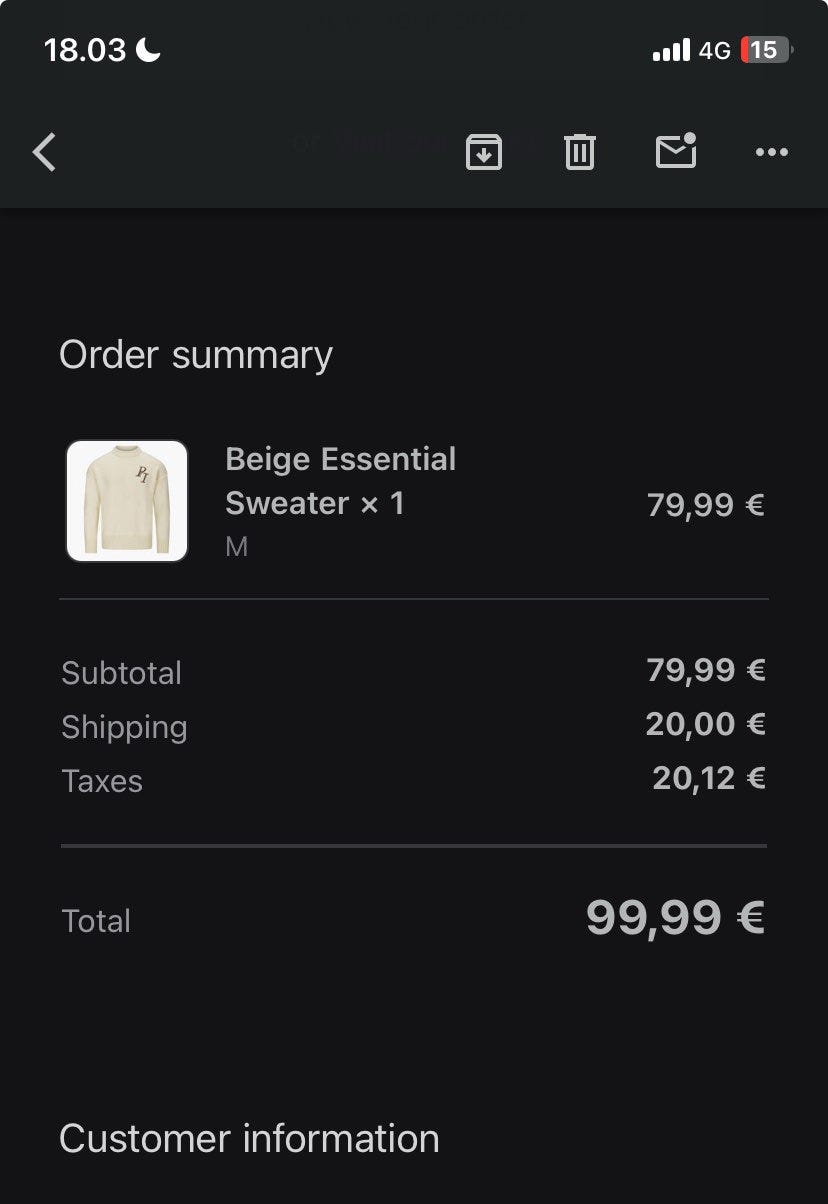Tap the Customer information heading

pyautogui.click(x=249, y=1139)
